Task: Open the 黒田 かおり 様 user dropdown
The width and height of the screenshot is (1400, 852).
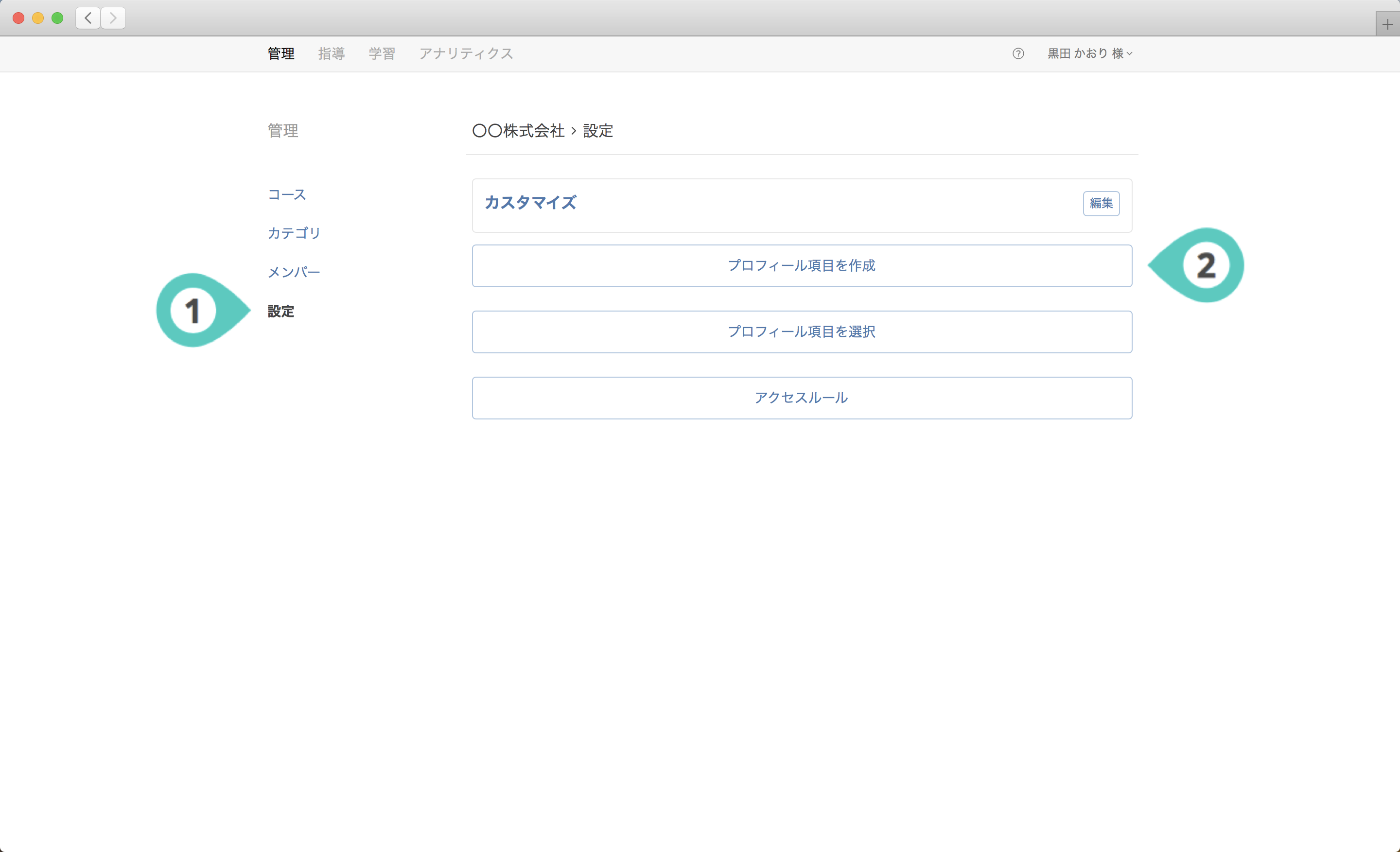Action: click(x=1089, y=53)
